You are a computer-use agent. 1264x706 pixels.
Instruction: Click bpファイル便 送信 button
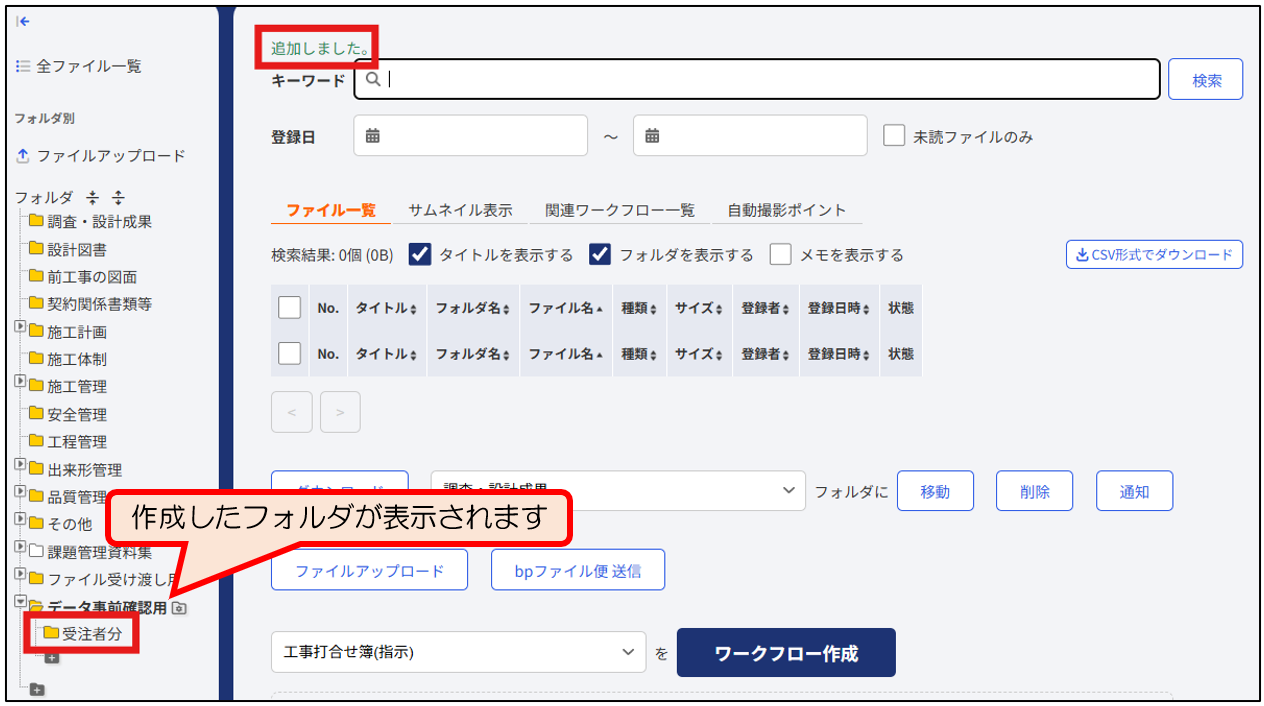pyautogui.click(x=578, y=571)
